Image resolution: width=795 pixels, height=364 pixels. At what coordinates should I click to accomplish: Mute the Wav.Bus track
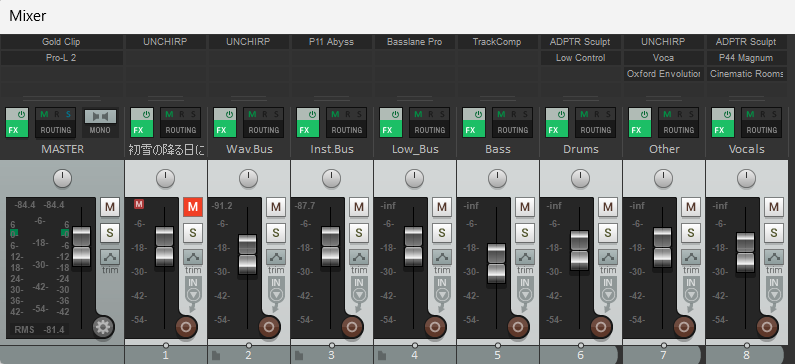pyautogui.click(x=276, y=206)
